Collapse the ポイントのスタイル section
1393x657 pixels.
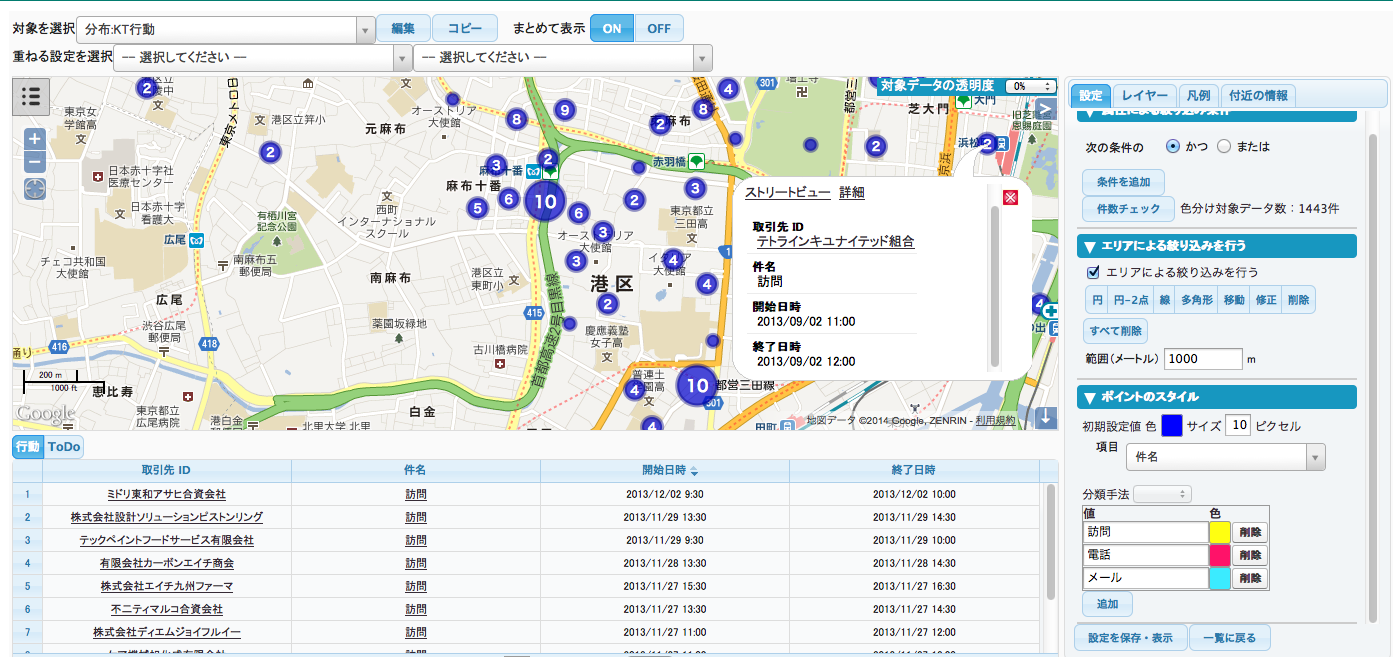(1217, 397)
